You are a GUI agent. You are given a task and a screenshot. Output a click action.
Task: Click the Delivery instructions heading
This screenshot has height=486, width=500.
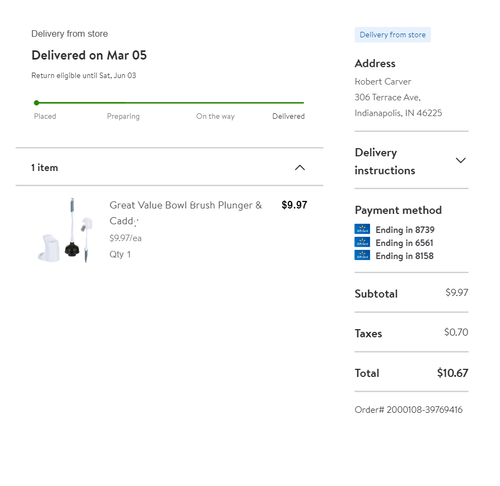pyautogui.click(x=385, y=161)
